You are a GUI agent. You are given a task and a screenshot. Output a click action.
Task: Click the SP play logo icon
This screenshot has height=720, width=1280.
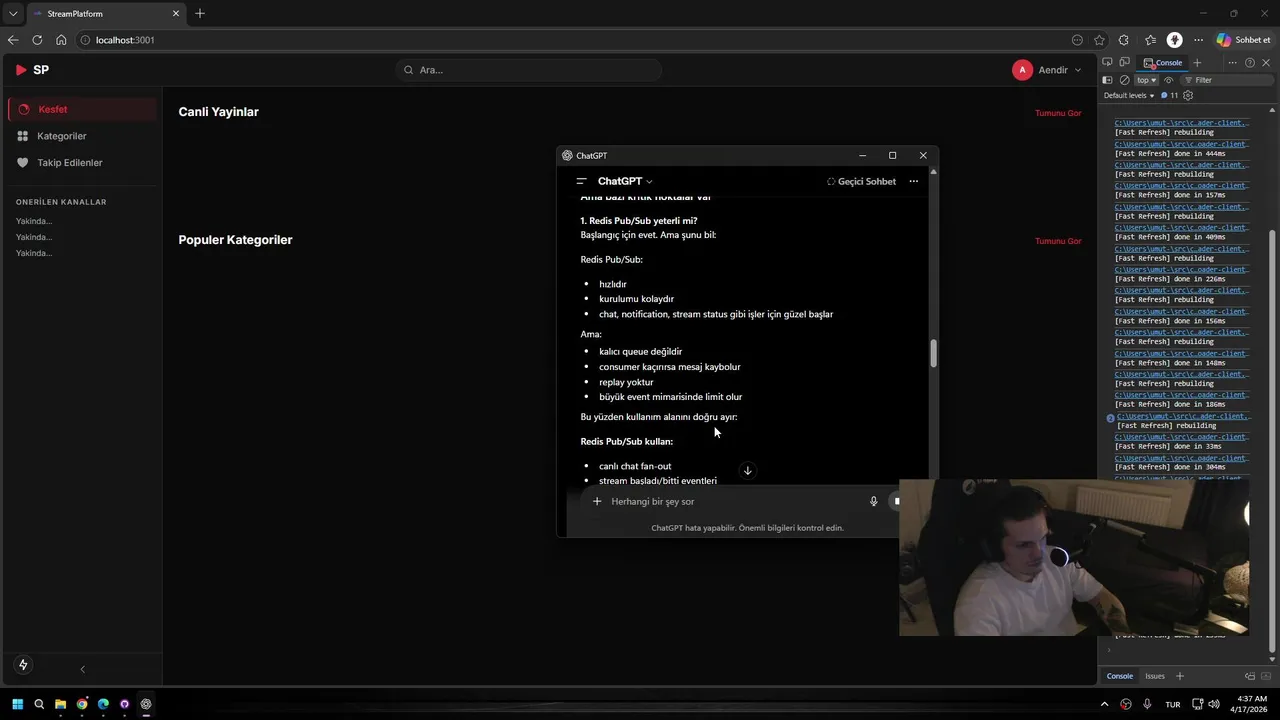tap(21, 70)
